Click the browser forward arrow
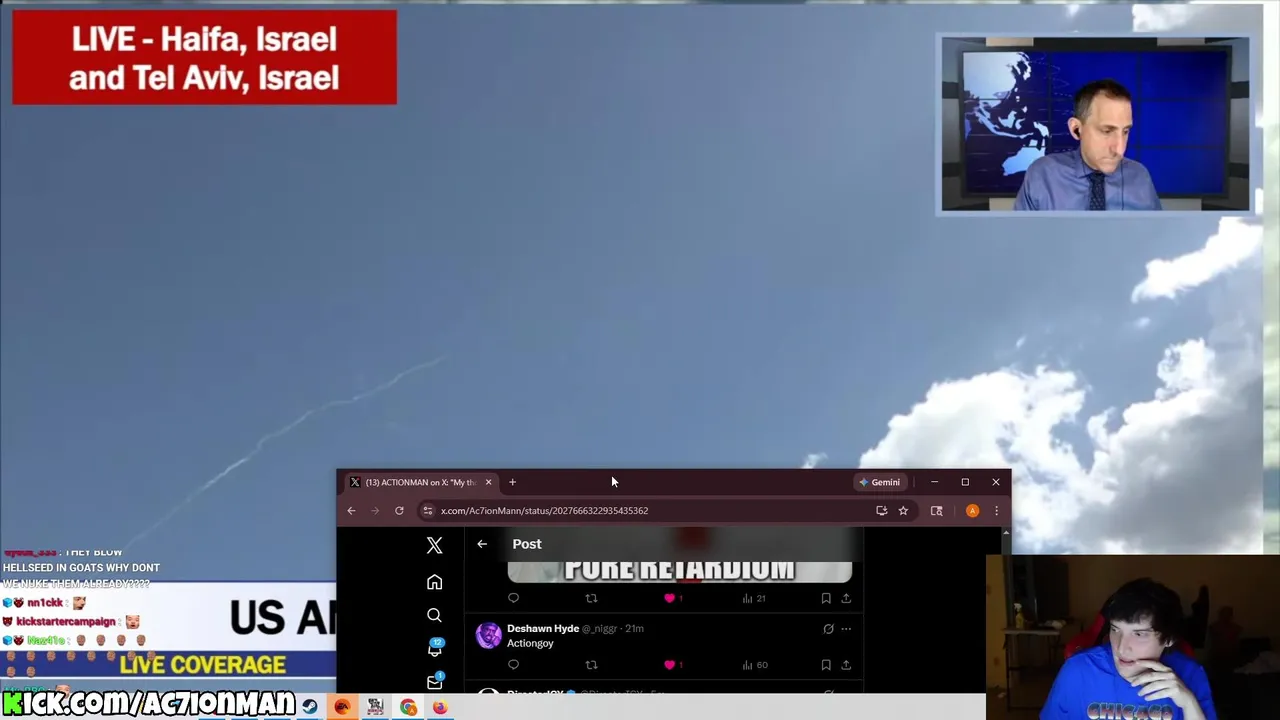The height and width of the screenshot is (720, 1280). point(375,511)
